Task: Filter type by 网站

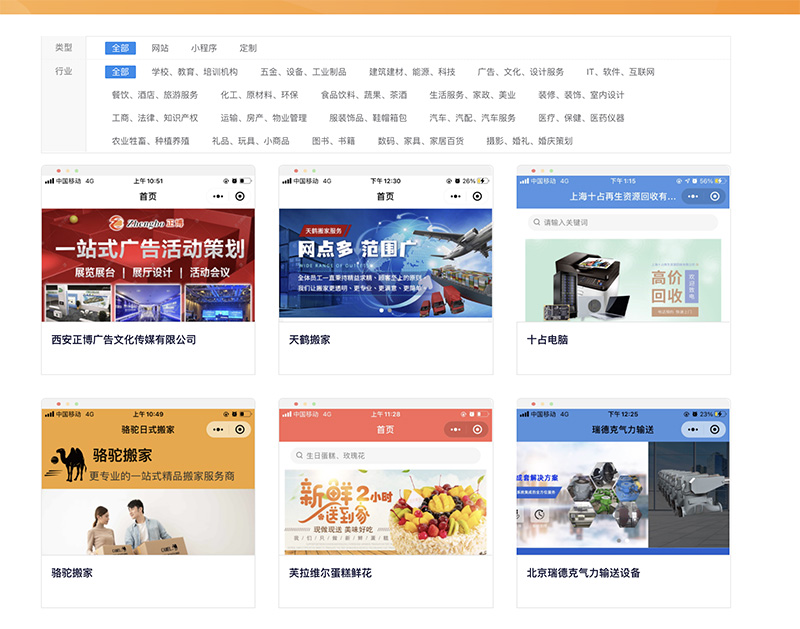Action: pos(160,48)
